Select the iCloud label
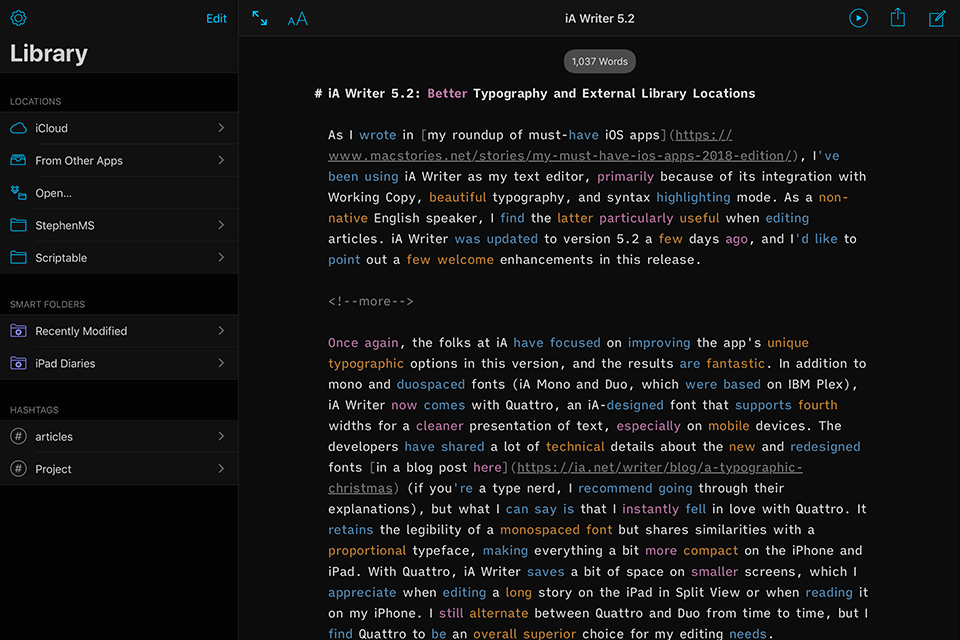This screenshot has width=960, height=640. tap(51, 128)
